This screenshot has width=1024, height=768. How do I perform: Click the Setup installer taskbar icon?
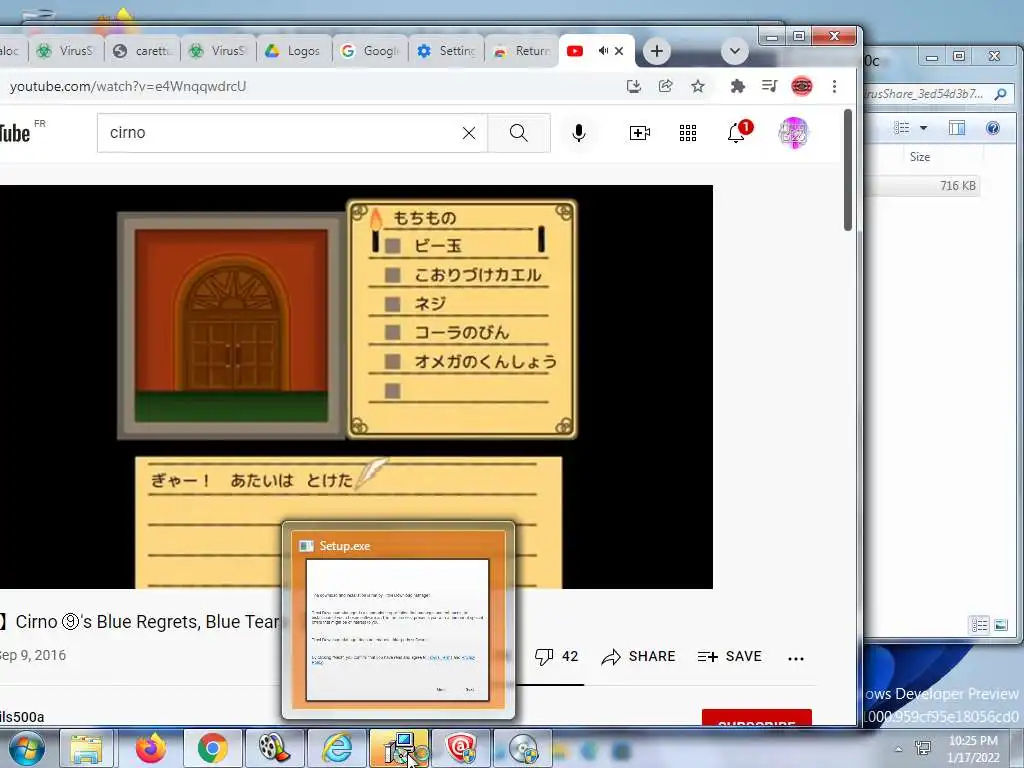click(400, 748)
